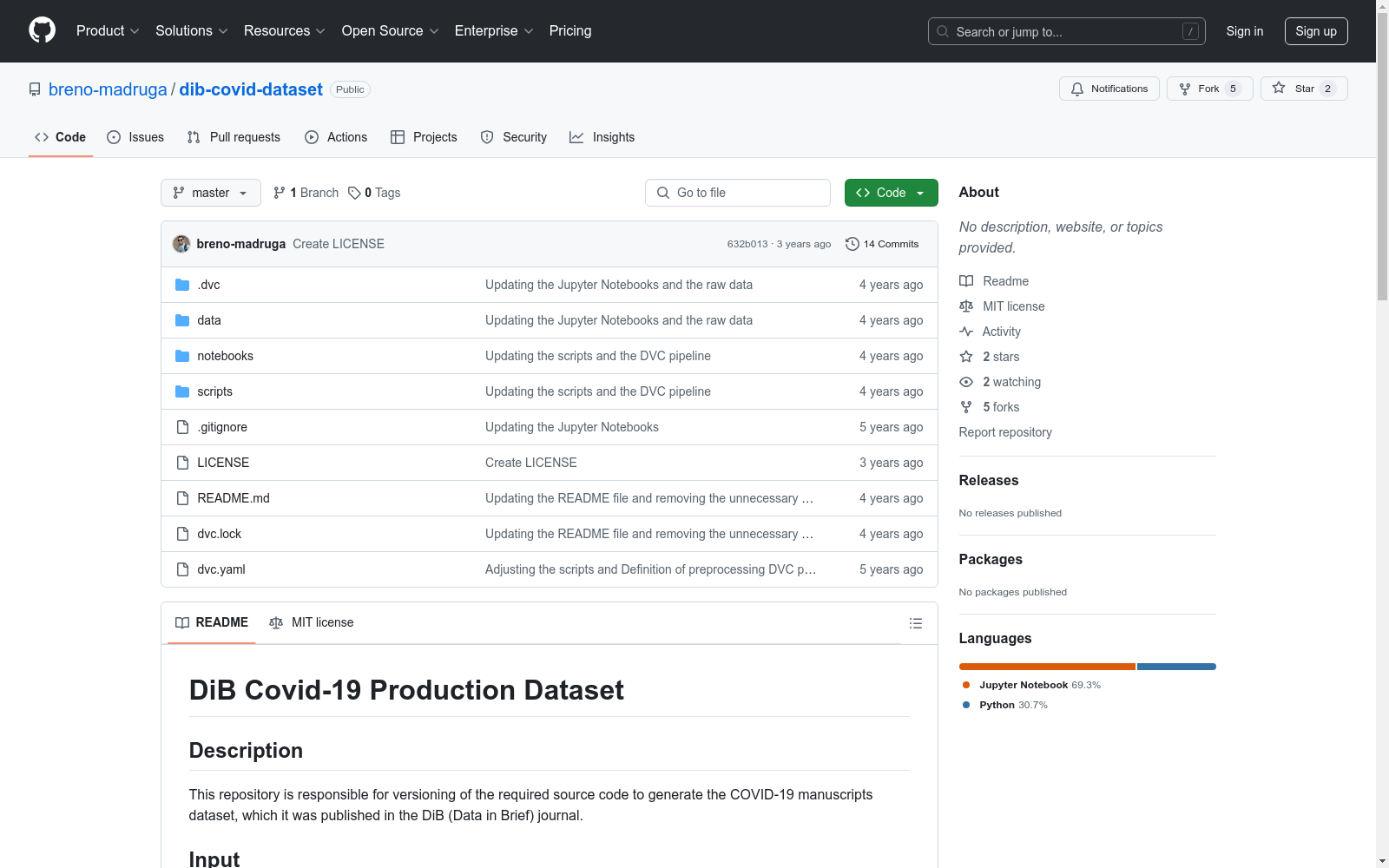Expand the Solutions menu
The image size is (1389, 868).
[192, 31]
